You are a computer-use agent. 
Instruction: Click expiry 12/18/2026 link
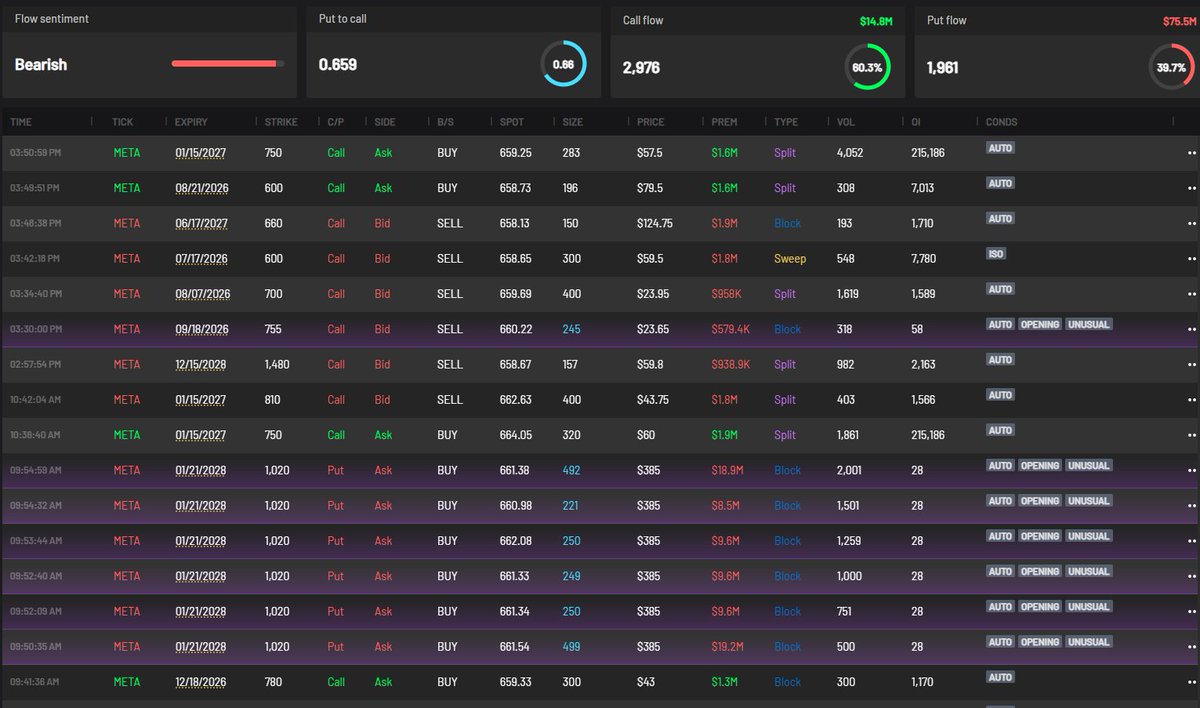pos(202,682)
